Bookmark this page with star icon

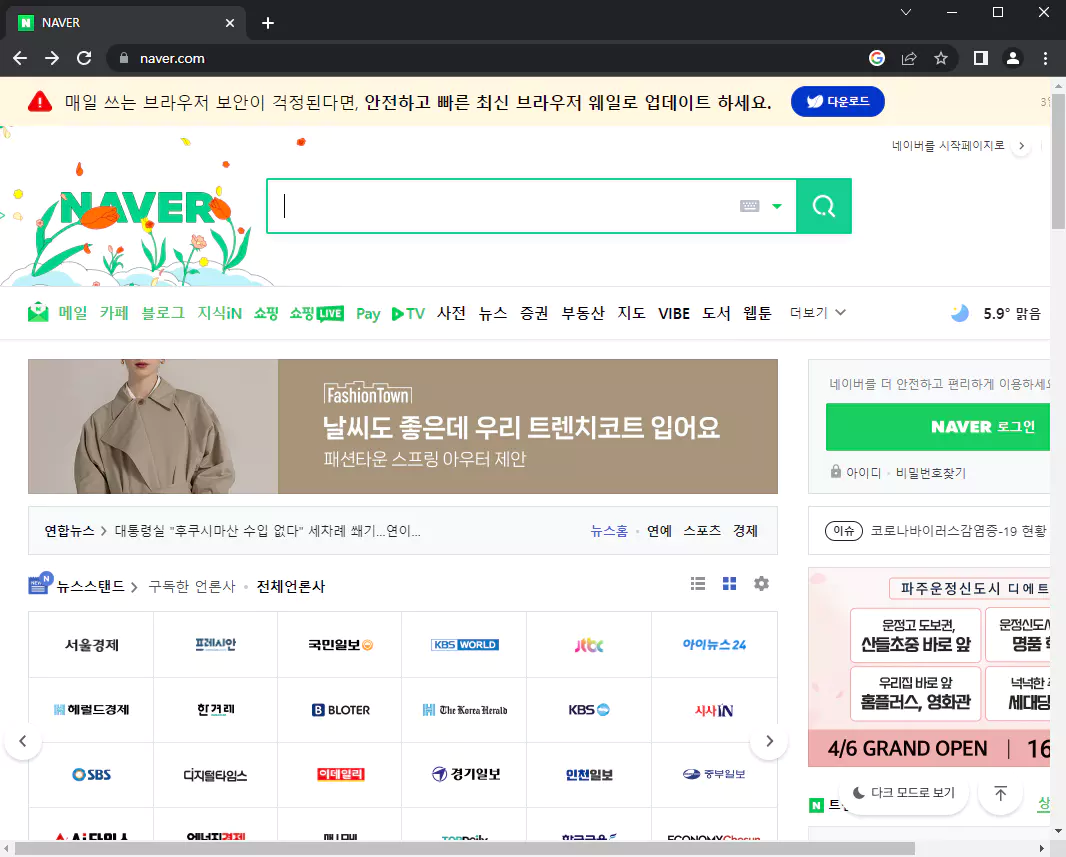[x=941, y=58]
